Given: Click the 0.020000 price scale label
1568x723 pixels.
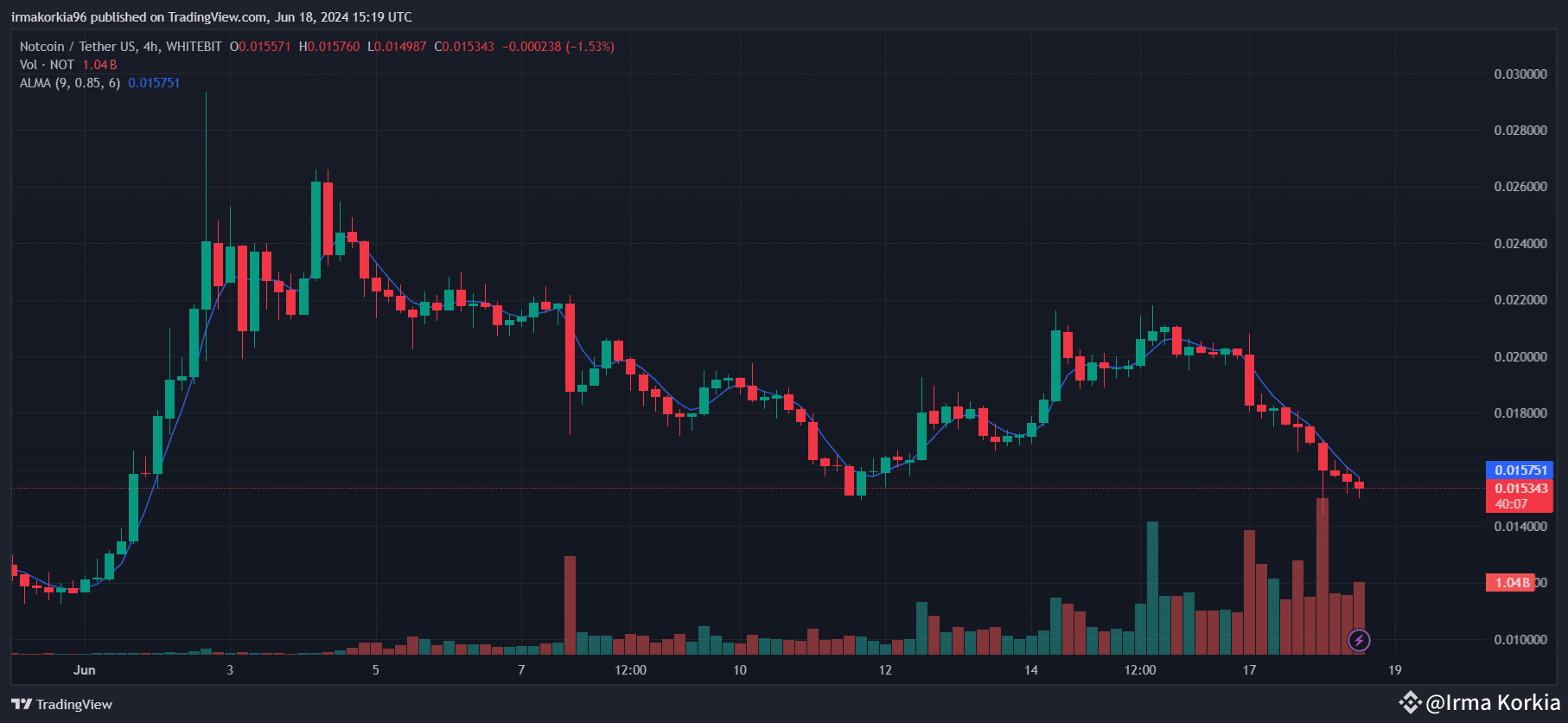Looking at the screenshot, I should [x=1520, y=357].
